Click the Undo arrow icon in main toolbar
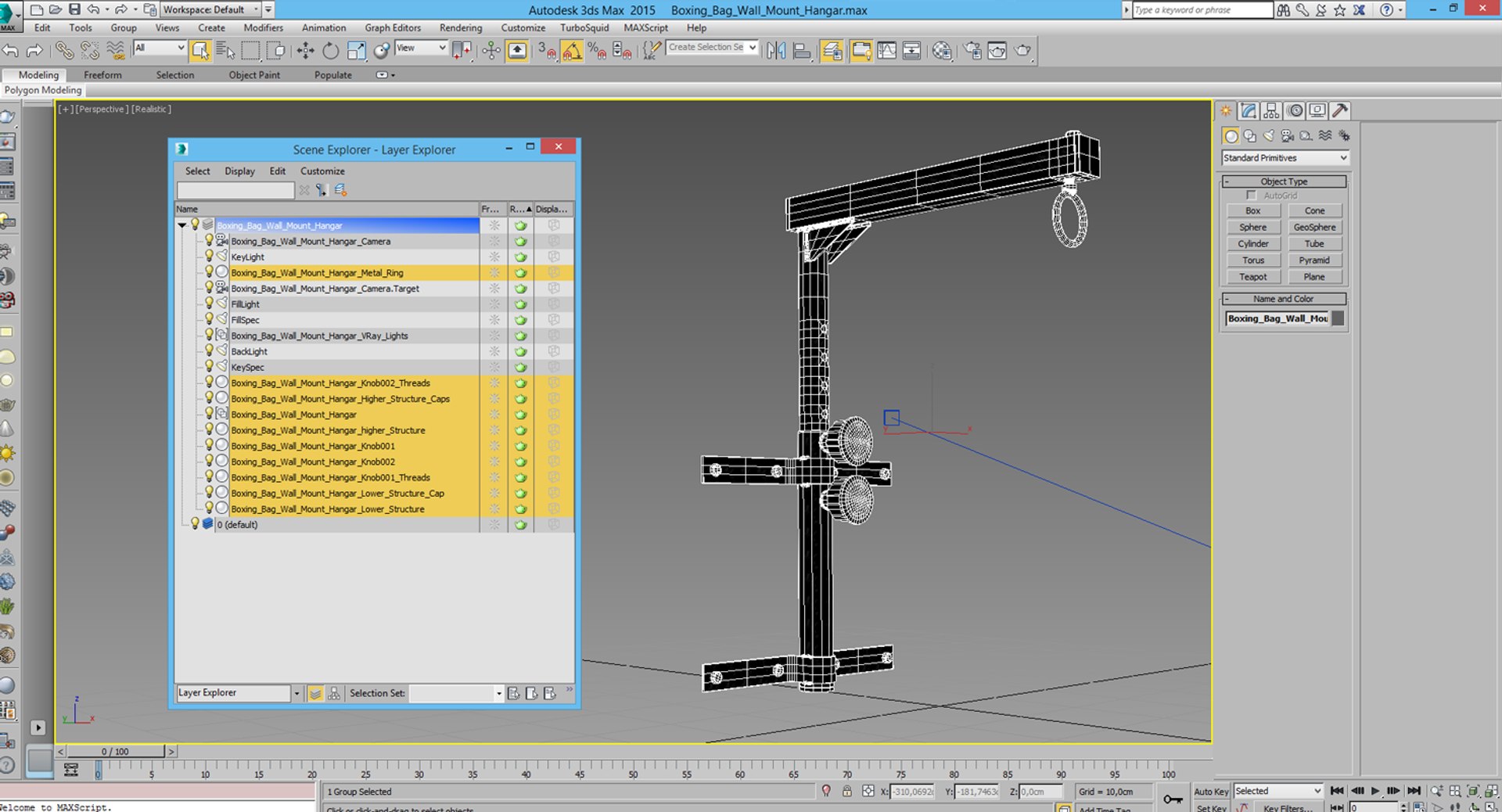 10,51
